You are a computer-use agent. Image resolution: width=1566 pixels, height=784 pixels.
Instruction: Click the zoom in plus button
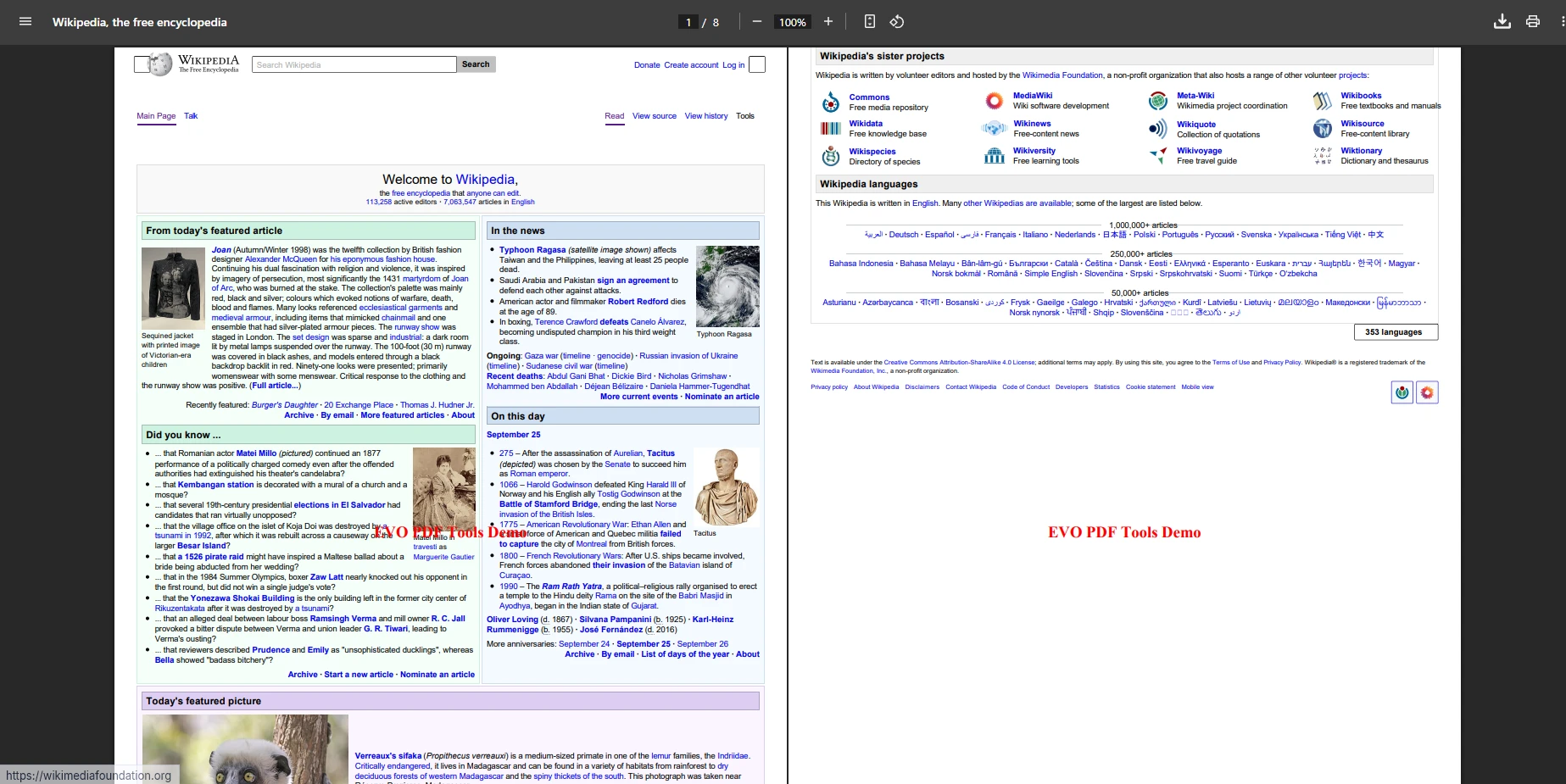coord(828,22)
